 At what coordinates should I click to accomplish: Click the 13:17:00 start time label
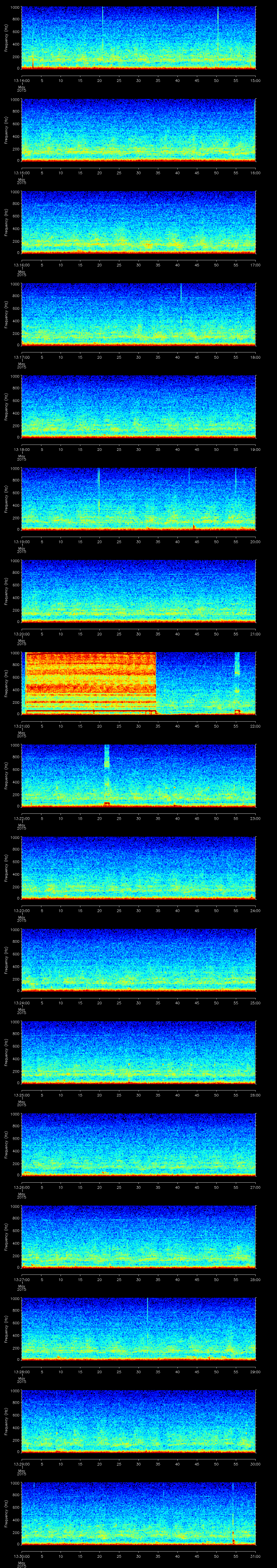(x=21, y=357)
